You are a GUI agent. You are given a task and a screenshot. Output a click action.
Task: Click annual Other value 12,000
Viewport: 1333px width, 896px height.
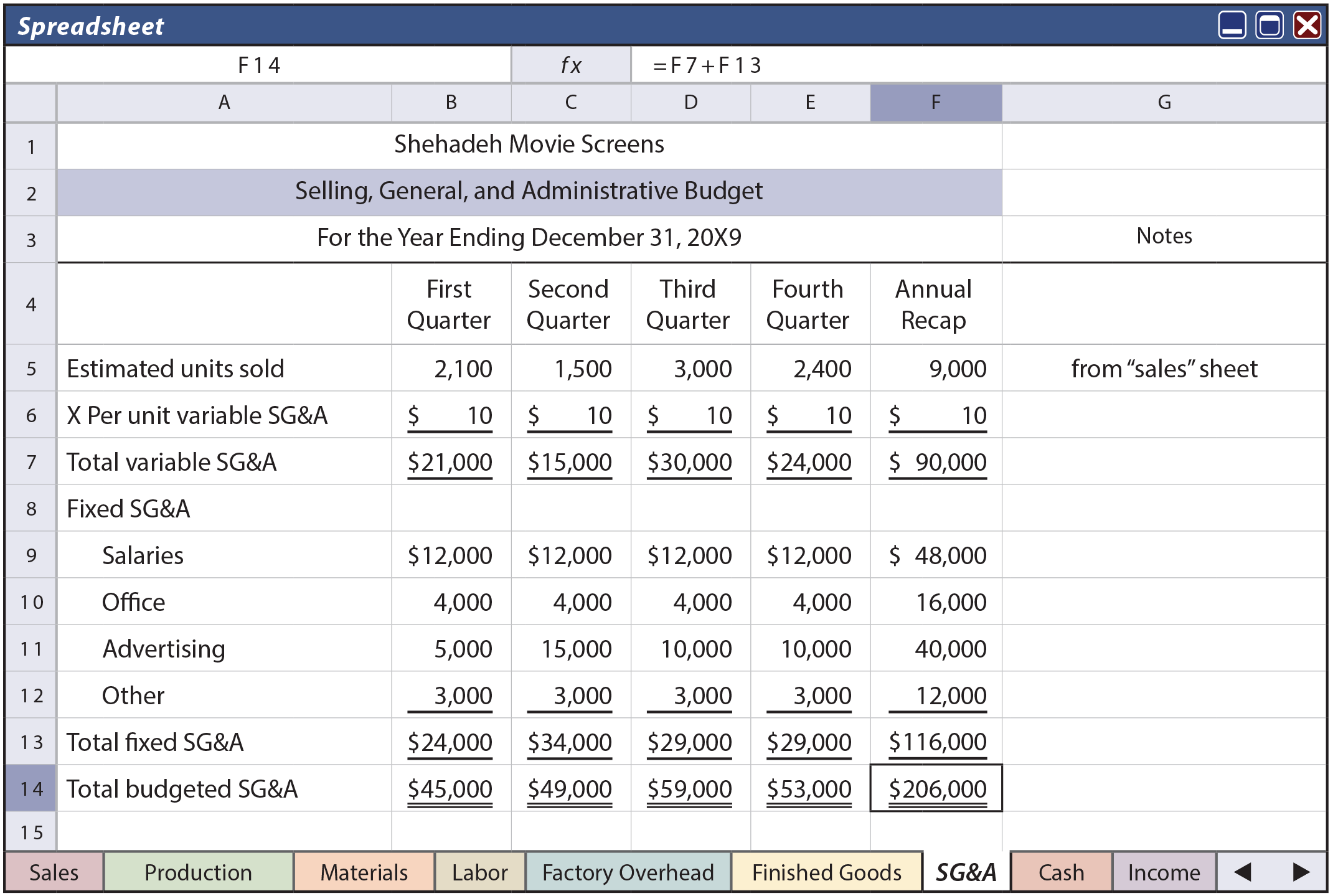936,695
